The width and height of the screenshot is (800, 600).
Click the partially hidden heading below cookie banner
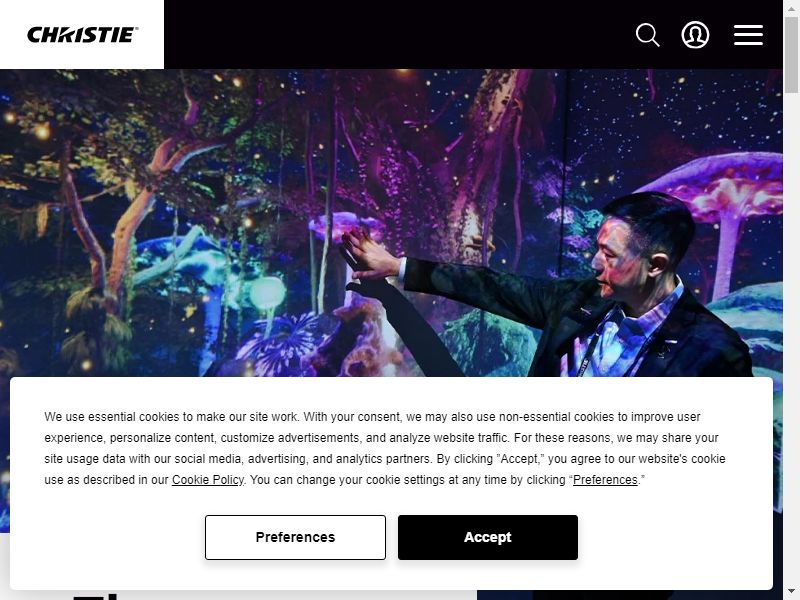click(97, 596)
